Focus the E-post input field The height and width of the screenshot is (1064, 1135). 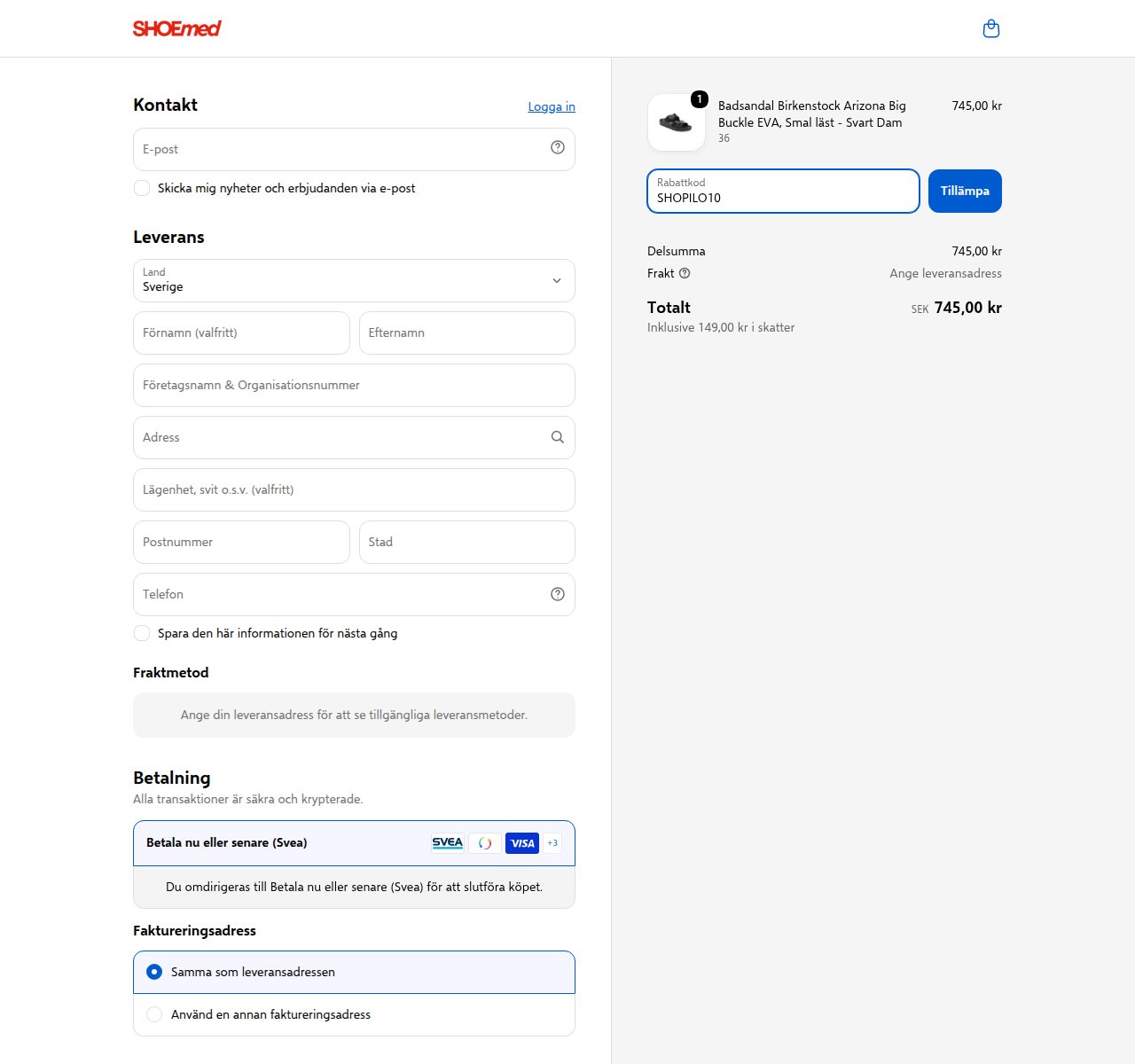pos(354,149)
